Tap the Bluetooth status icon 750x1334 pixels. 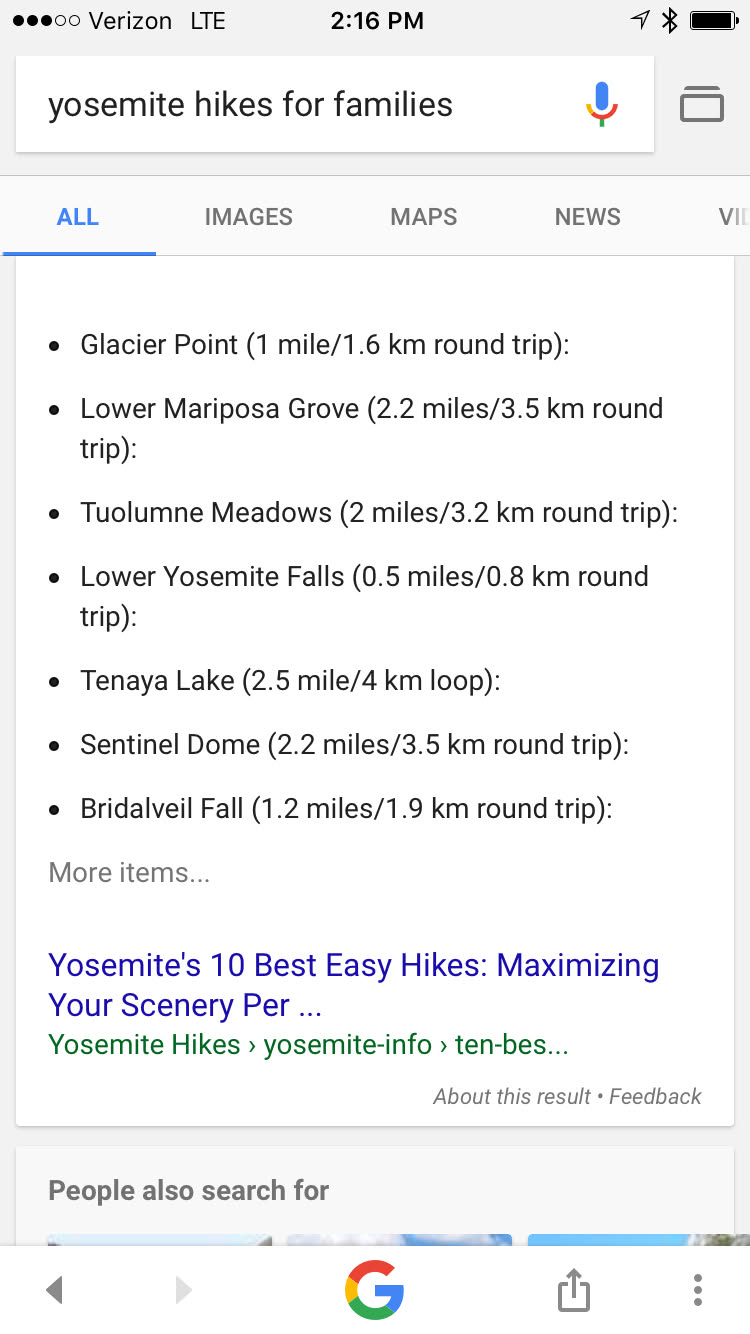(x=671, y=20)
